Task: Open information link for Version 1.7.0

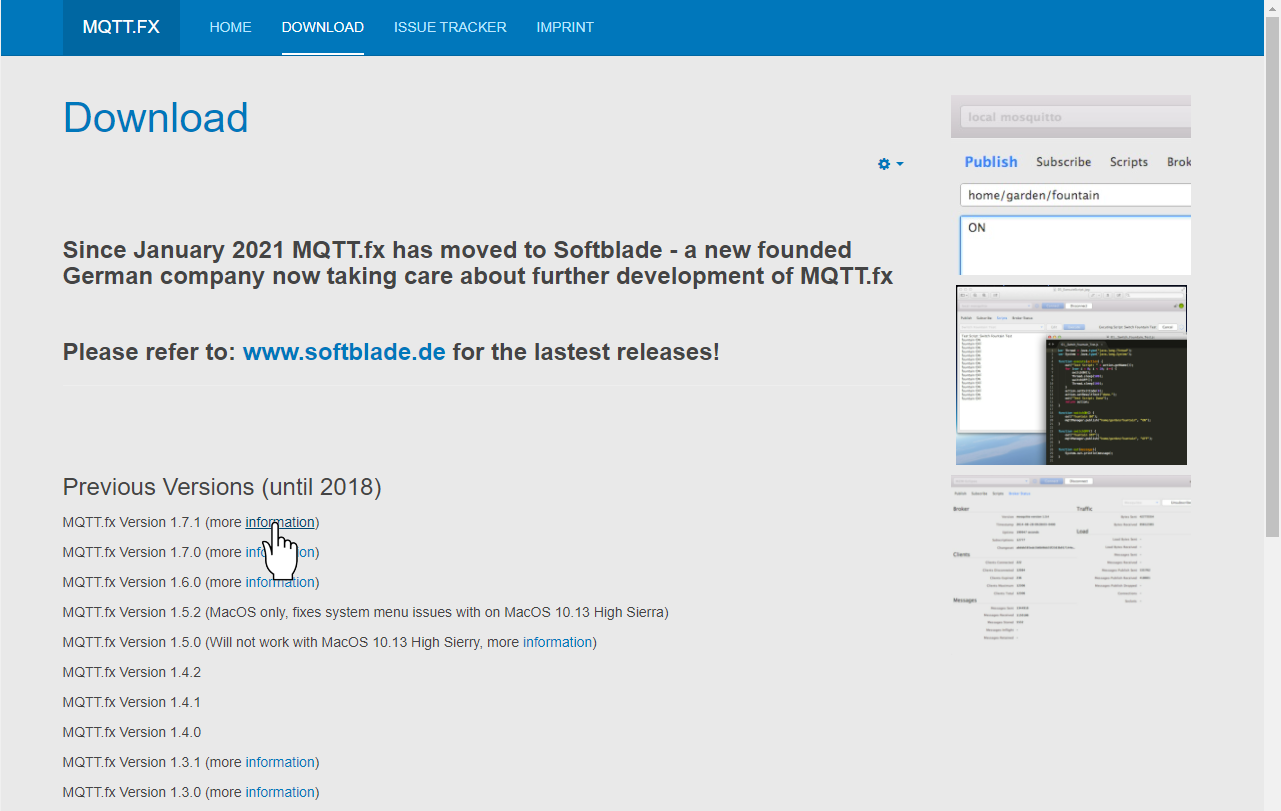Action: 280,552
